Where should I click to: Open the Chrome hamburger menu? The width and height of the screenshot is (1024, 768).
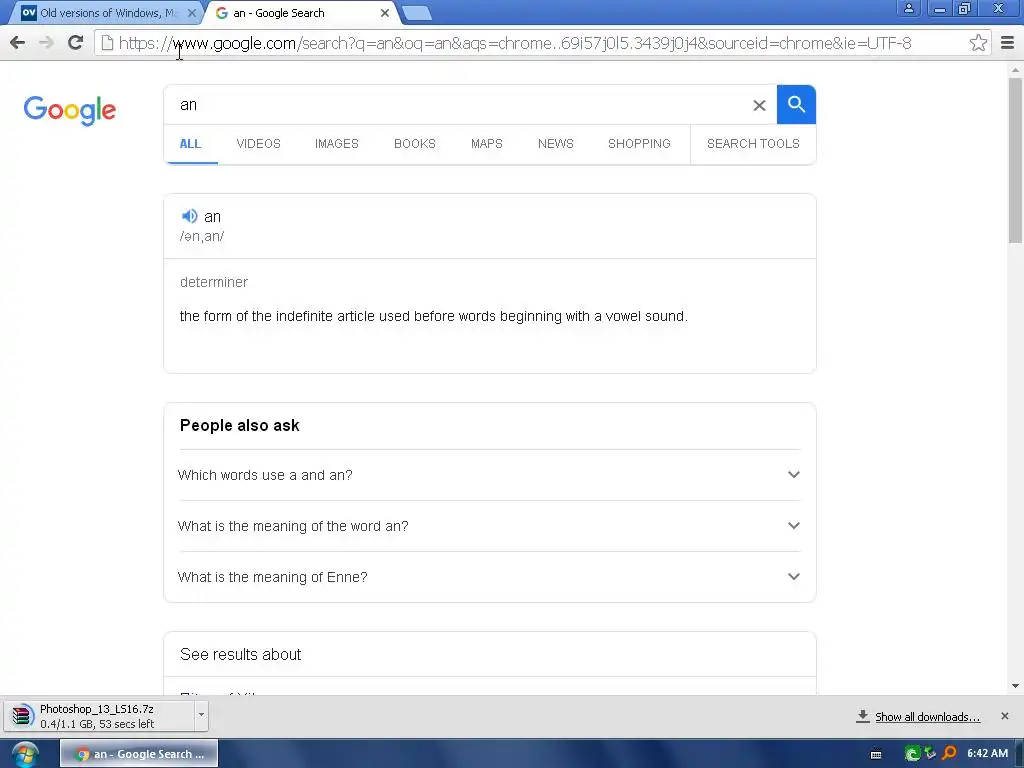(1007, 43)
